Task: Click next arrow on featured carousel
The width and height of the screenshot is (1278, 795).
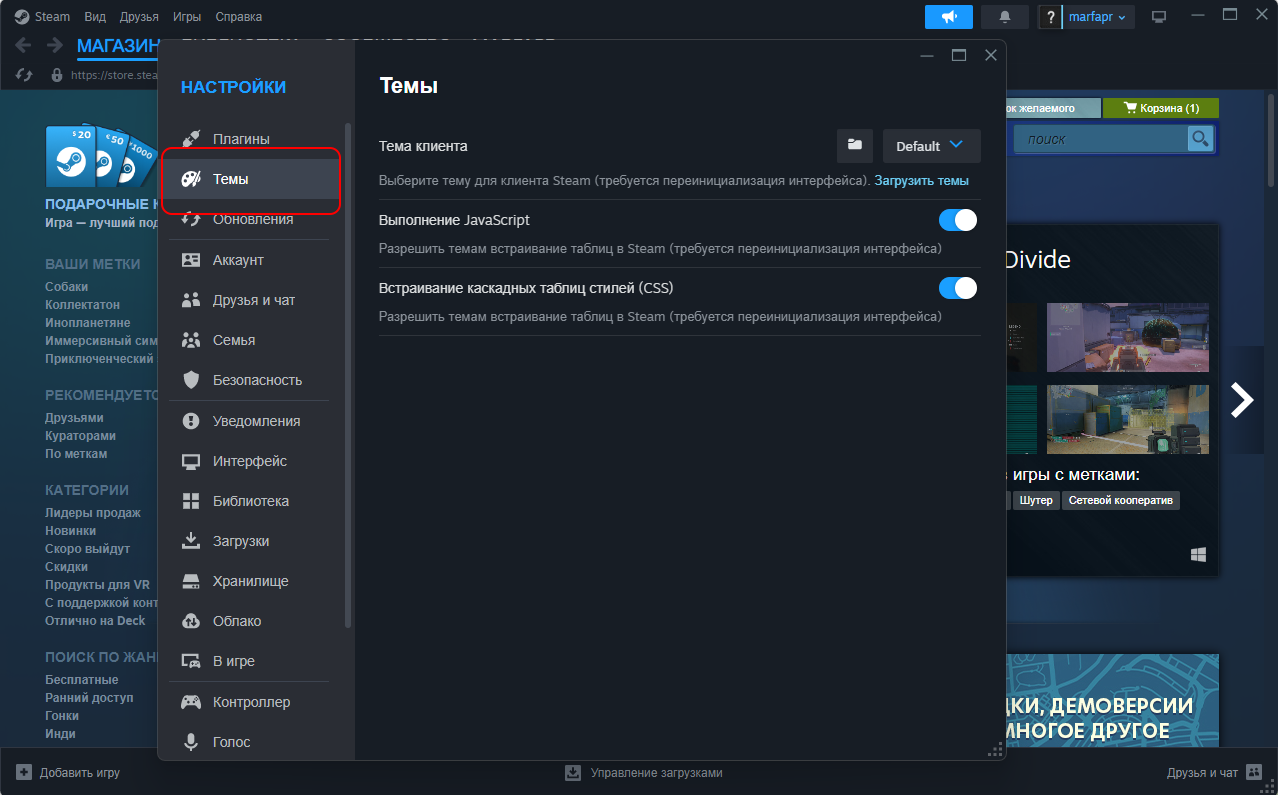Action: point(1241,400)
